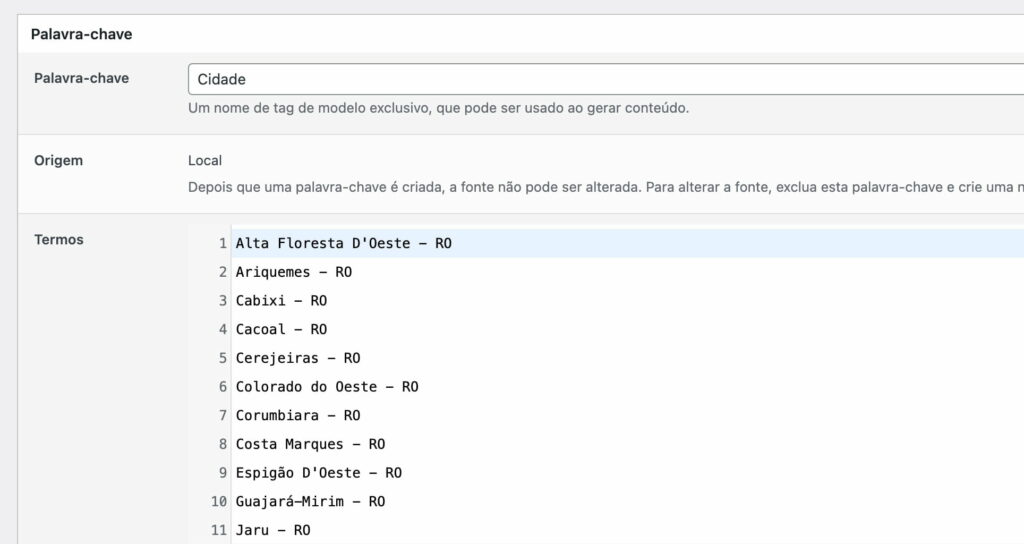Select the line 'Corumbiara – RO'
1024x544 pixels.
click(298, 416)
